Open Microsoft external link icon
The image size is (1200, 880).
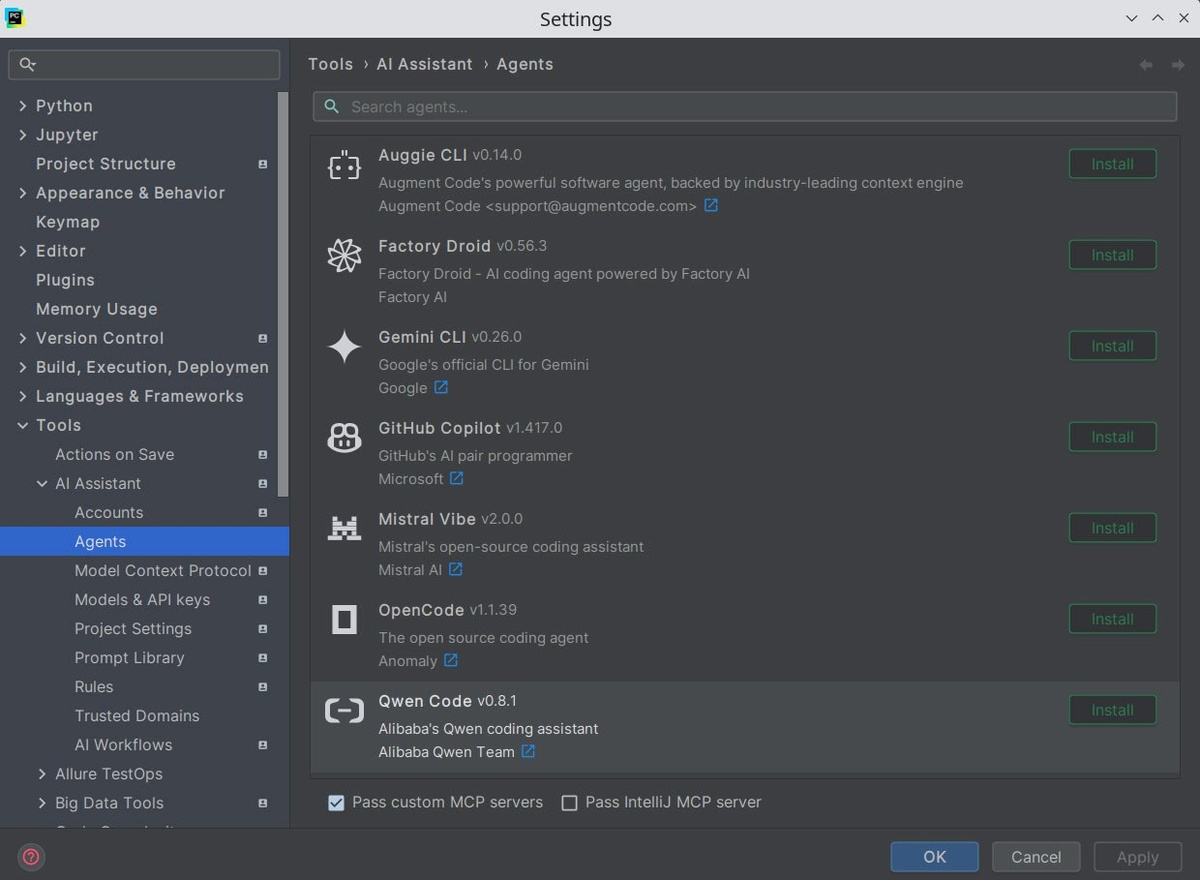[456, 478]
